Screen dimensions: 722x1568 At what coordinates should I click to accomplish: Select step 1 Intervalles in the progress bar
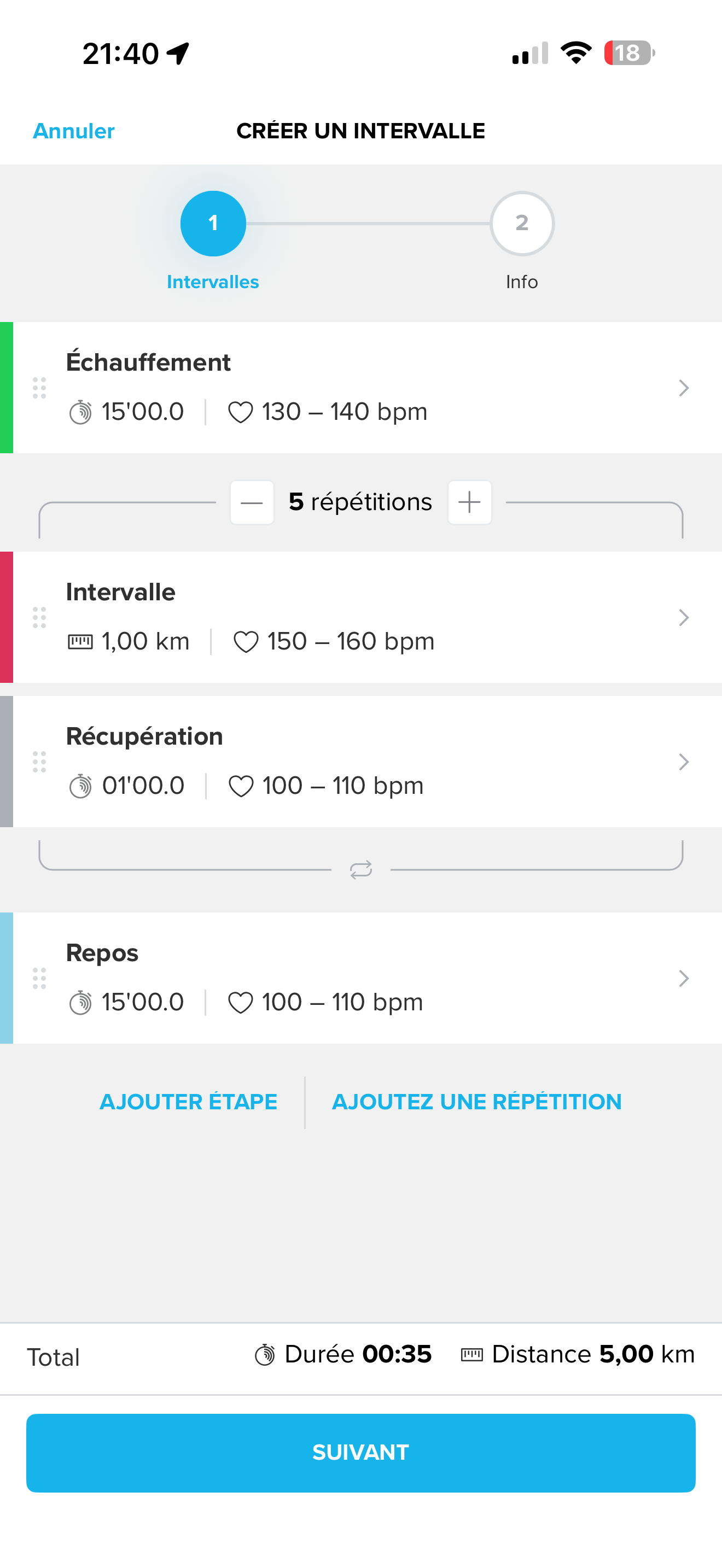pyautogui.click(x=213, y=224)
